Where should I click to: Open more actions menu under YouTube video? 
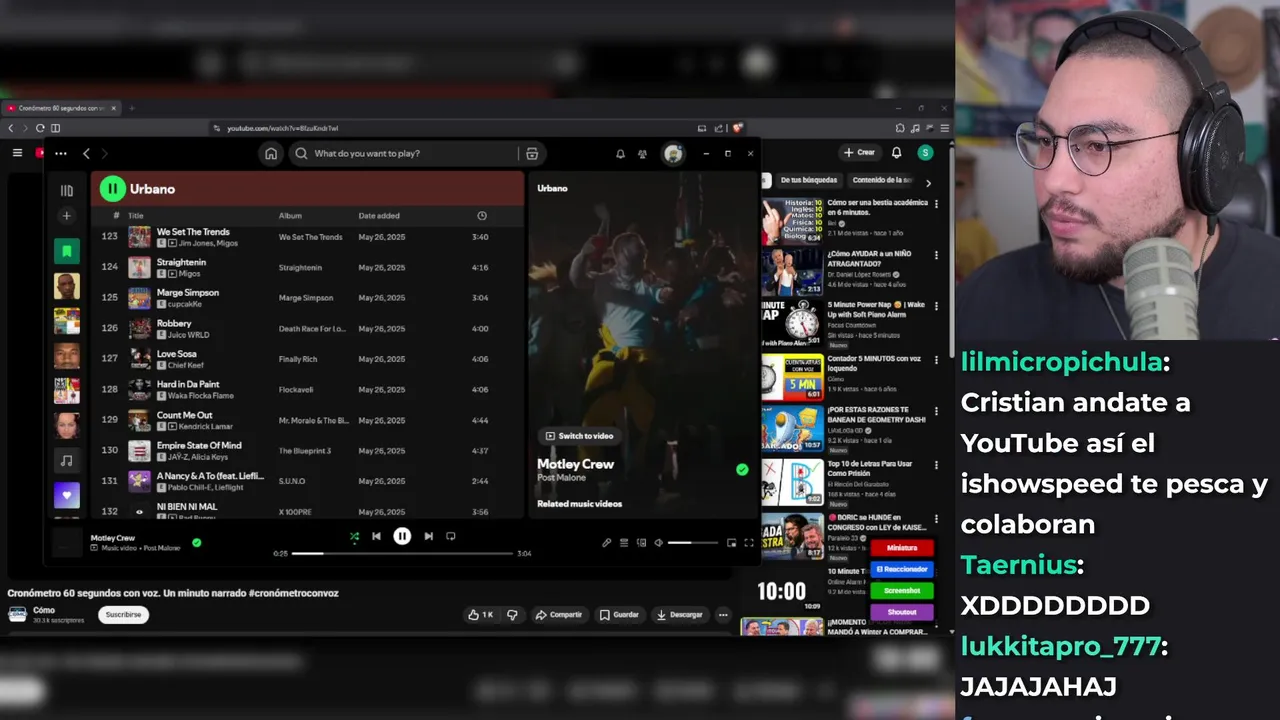[x=723, y=615]
